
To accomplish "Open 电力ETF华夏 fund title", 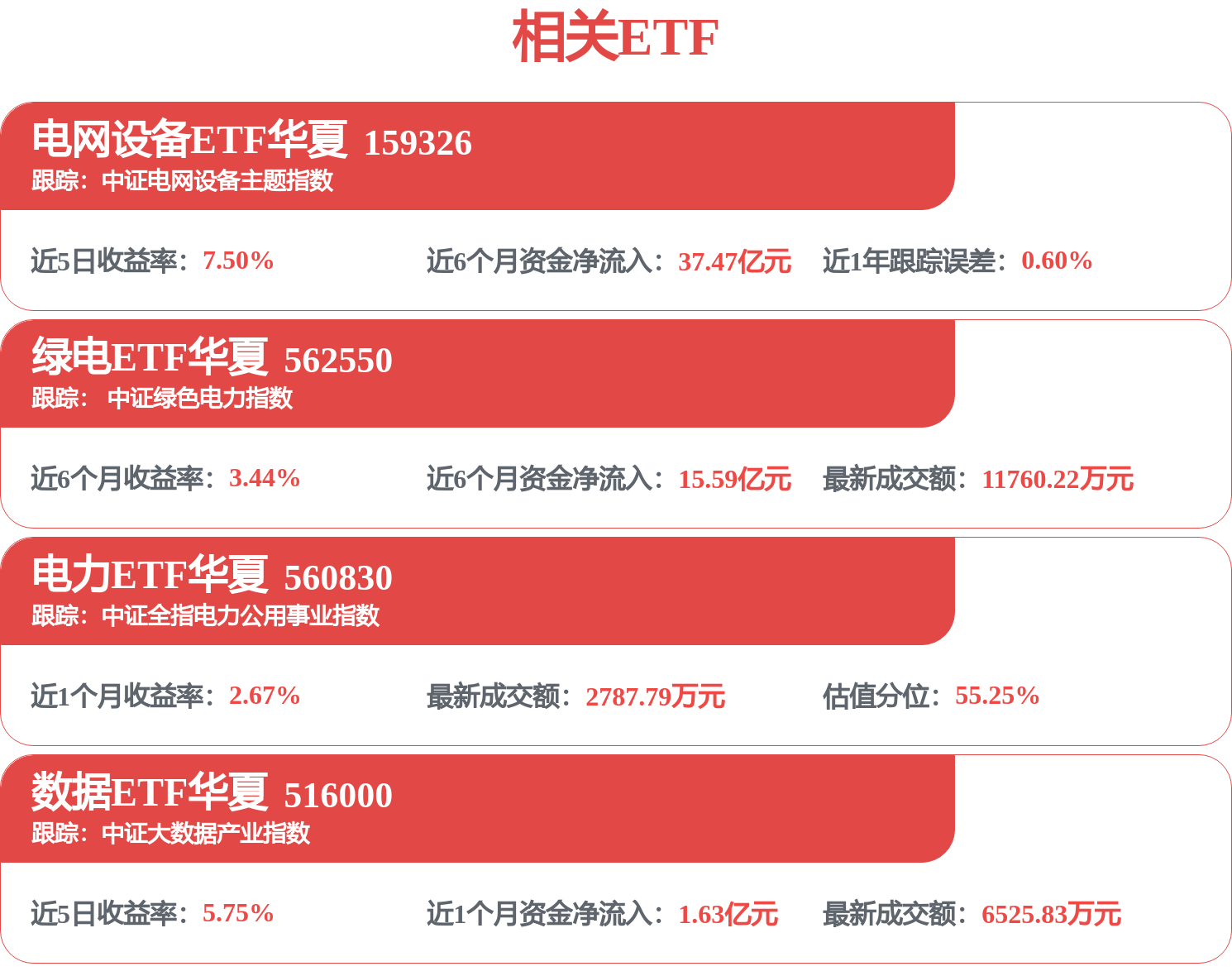I will click(150, 574).
